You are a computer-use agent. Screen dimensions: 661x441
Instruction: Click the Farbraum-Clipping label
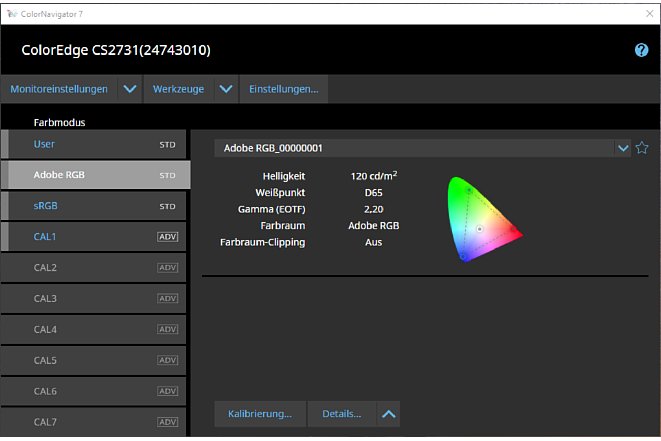coord(262,242)
